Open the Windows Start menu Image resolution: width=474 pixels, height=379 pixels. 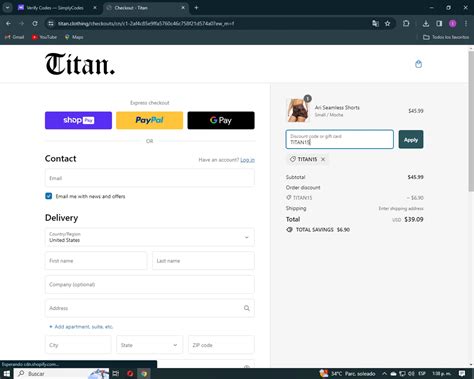tap(7, 374)
